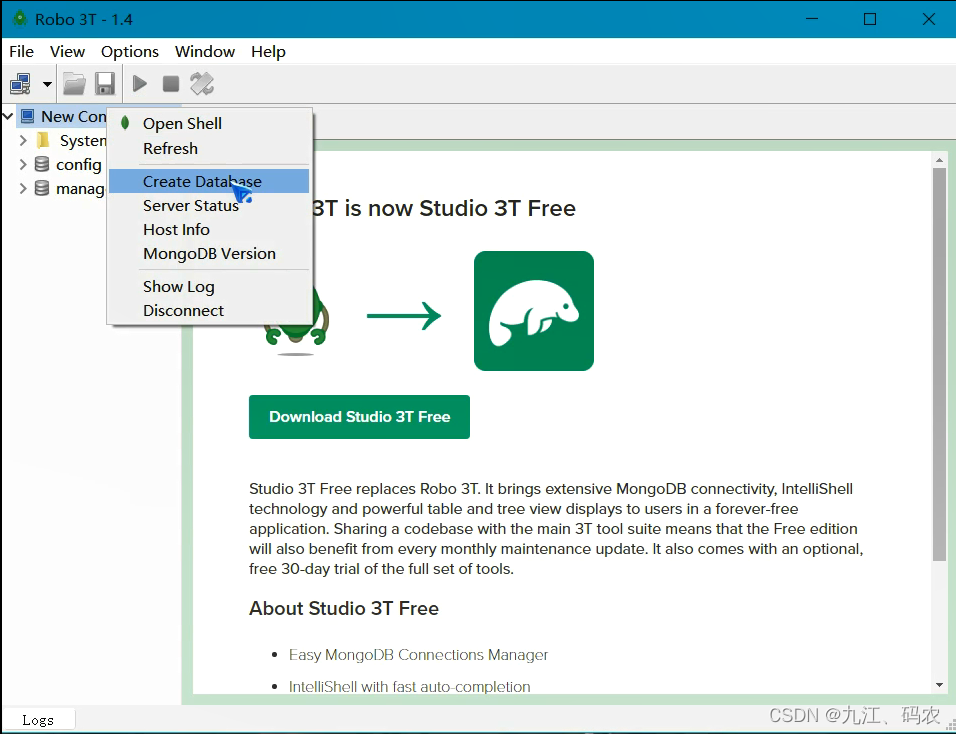Click the Robo 3T app icon in title bar

pos(20,19)
